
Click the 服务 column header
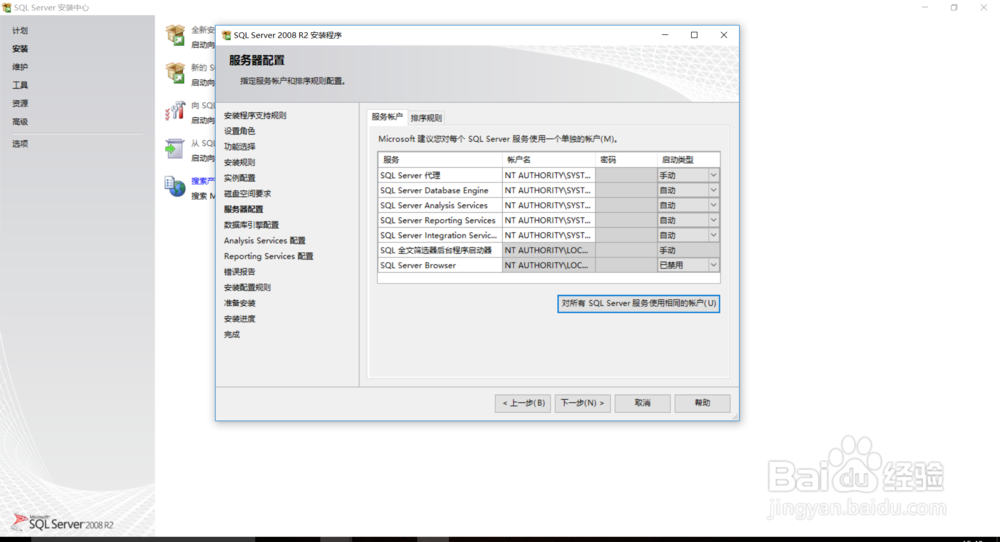tap(440, 159)
